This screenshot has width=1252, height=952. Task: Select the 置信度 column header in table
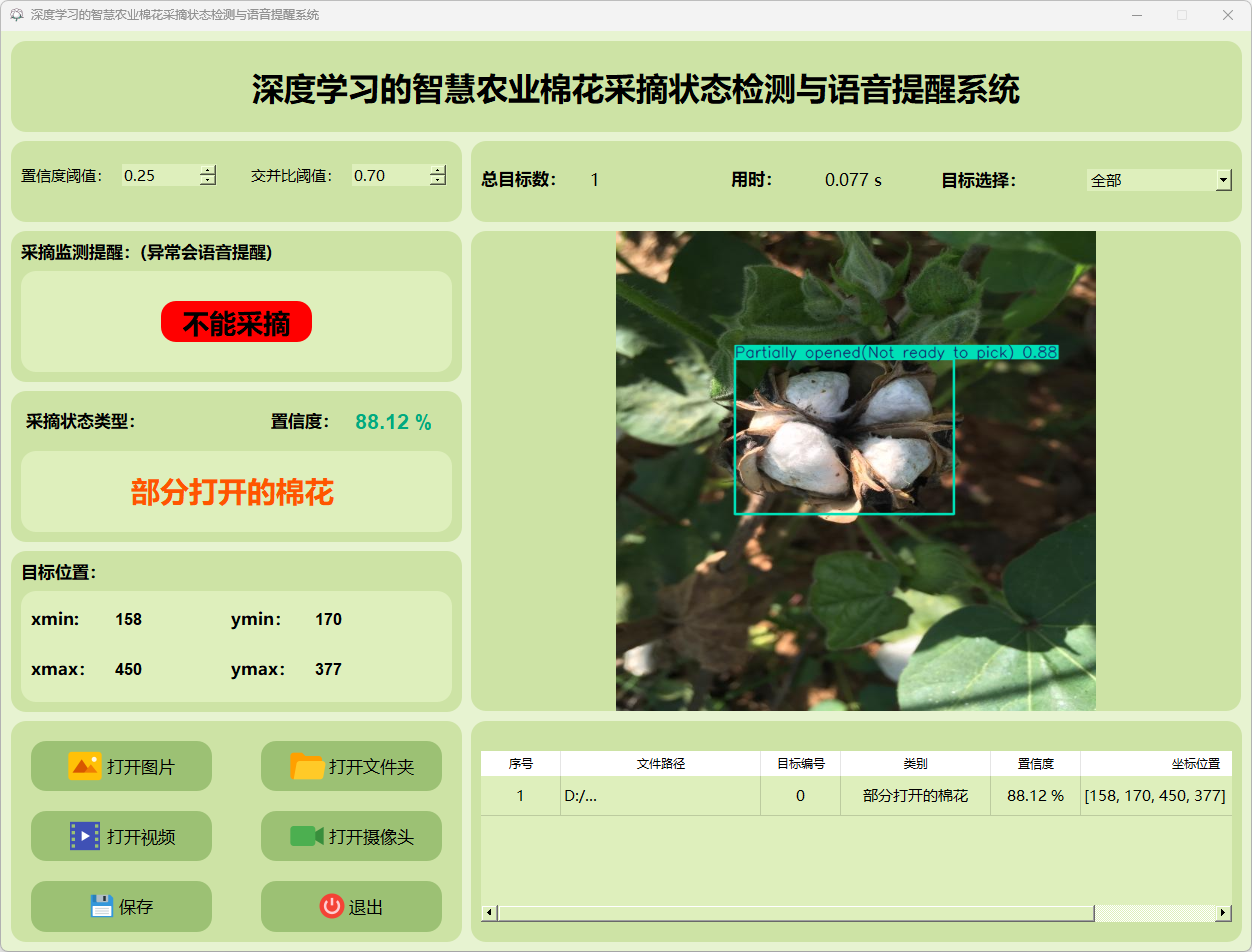point(1036,763)
